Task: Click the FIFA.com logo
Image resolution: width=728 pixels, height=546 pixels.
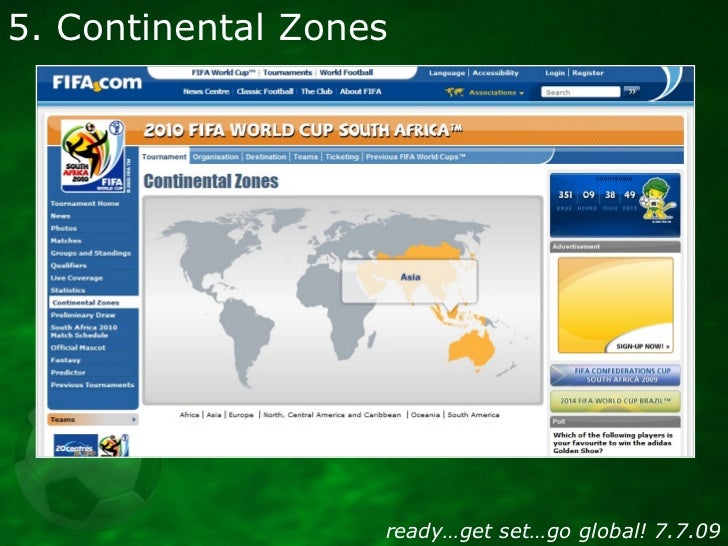Action: click(97, 83)
